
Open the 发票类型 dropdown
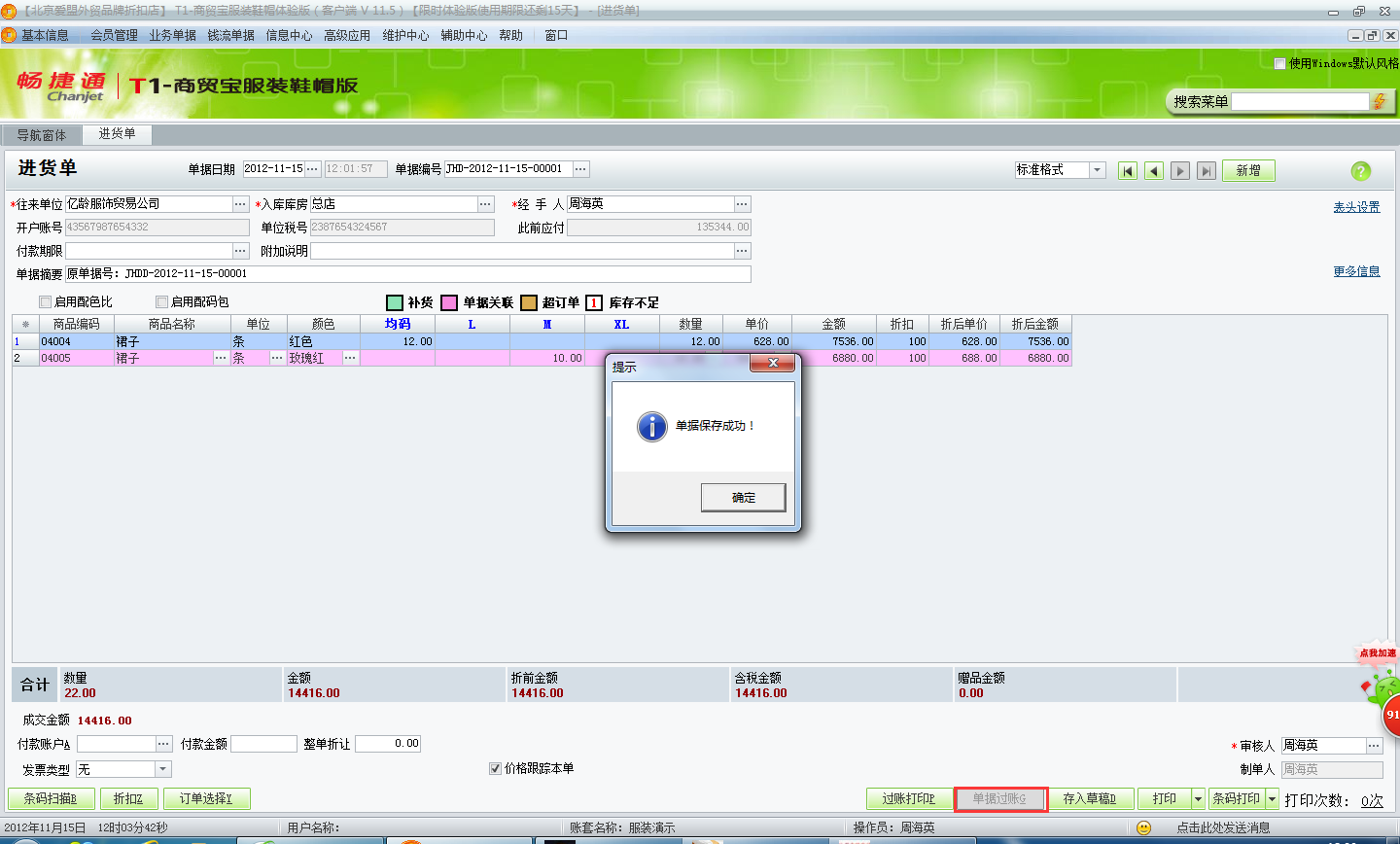click(x=163, y=769)
